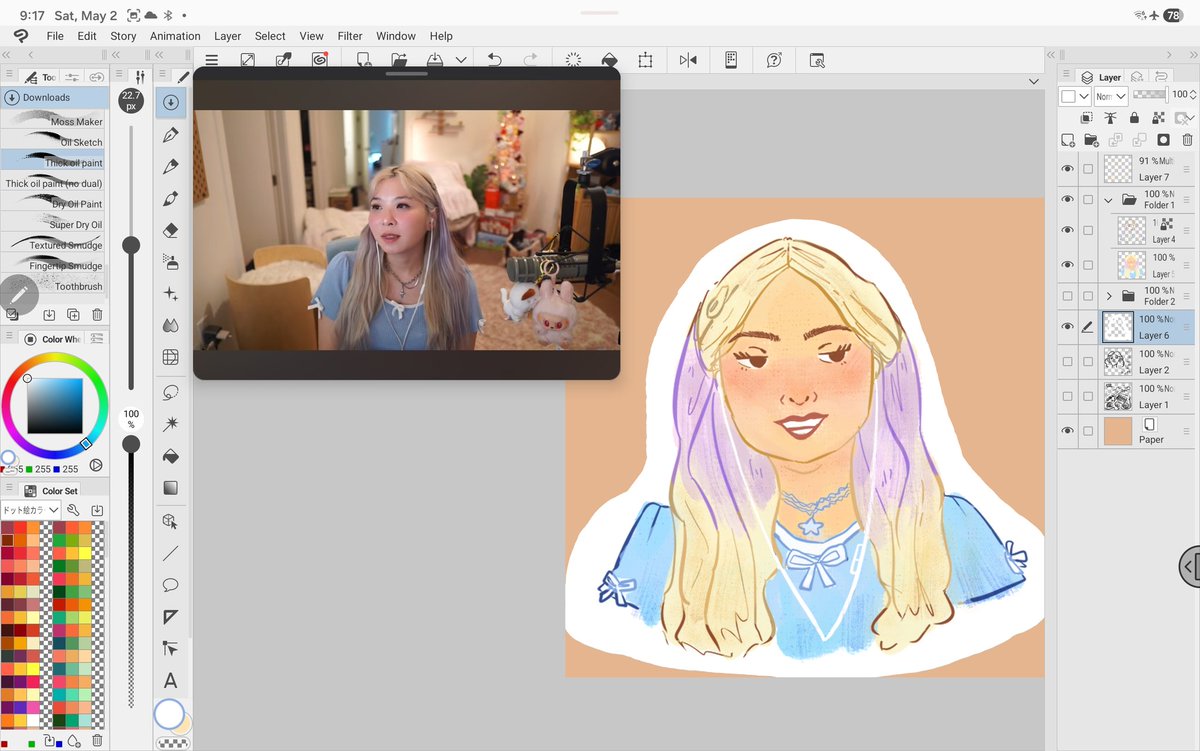Open the Edit menu
The height and width of the screenshot is (751, 1200).
87,36
